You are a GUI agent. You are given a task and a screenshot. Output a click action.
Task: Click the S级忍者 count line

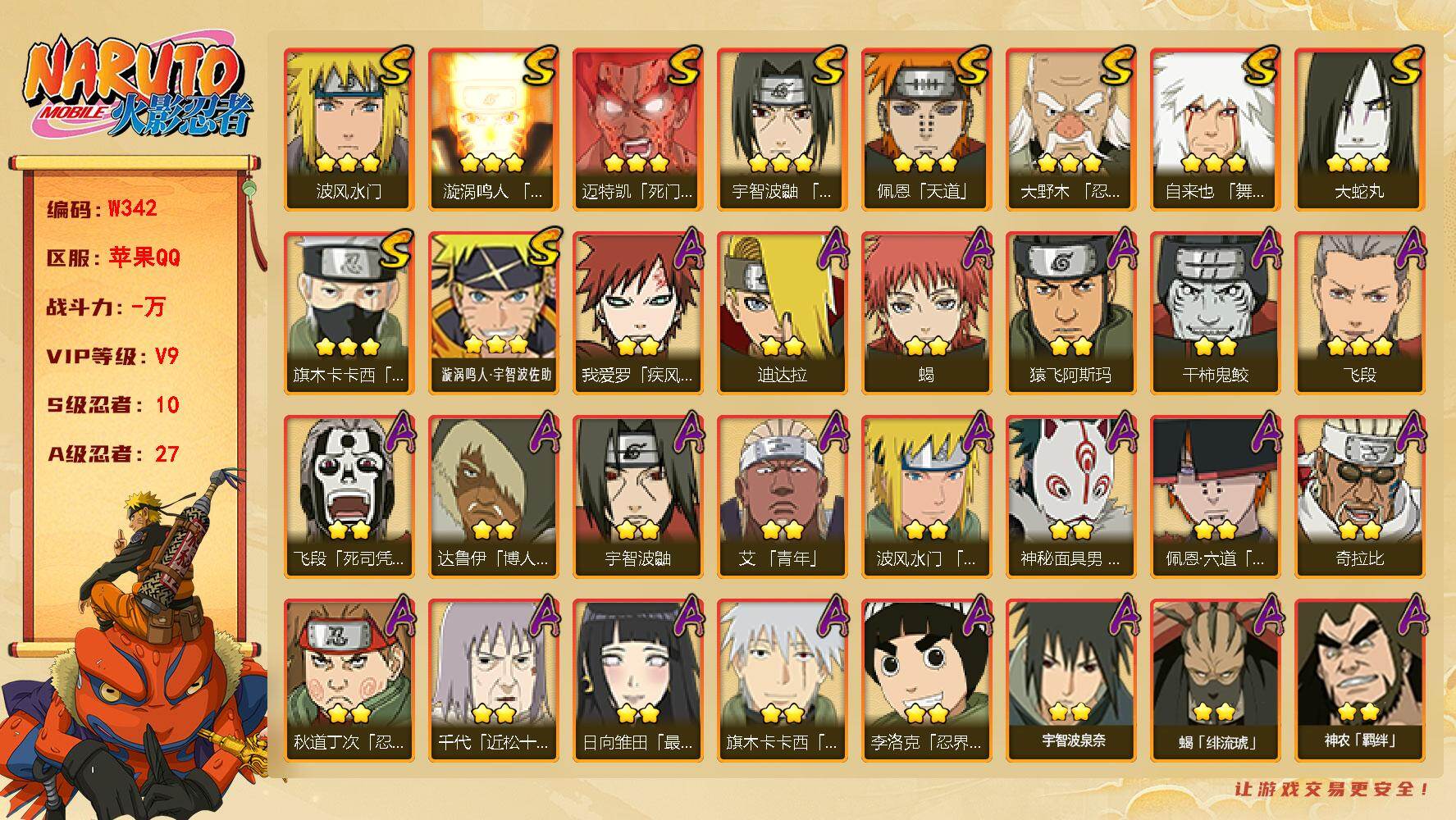tap(112, 405)
